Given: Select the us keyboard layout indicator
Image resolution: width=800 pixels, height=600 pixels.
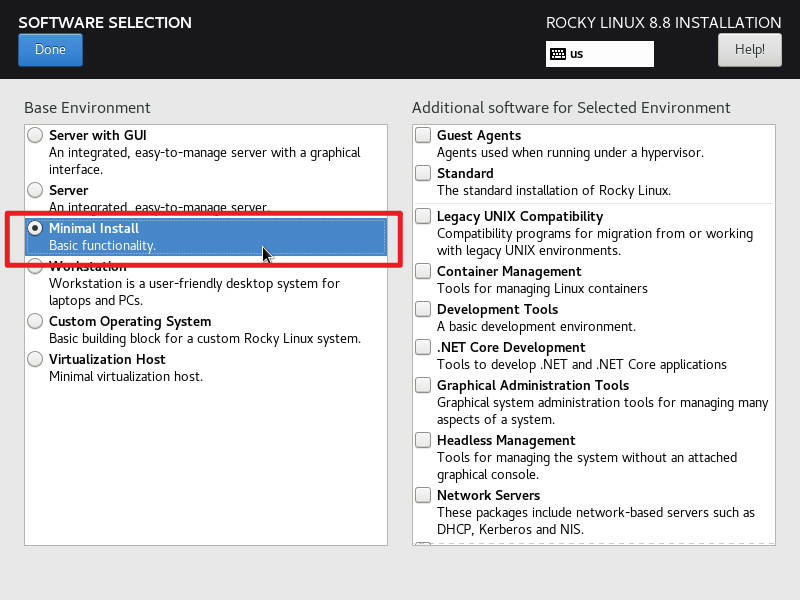Looking at the screenshot, I should pos(599,54).
